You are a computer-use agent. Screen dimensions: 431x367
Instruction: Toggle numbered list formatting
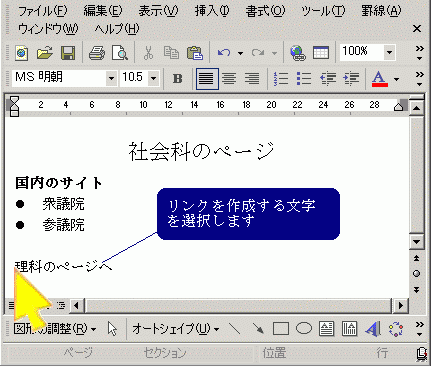point(280,79)
